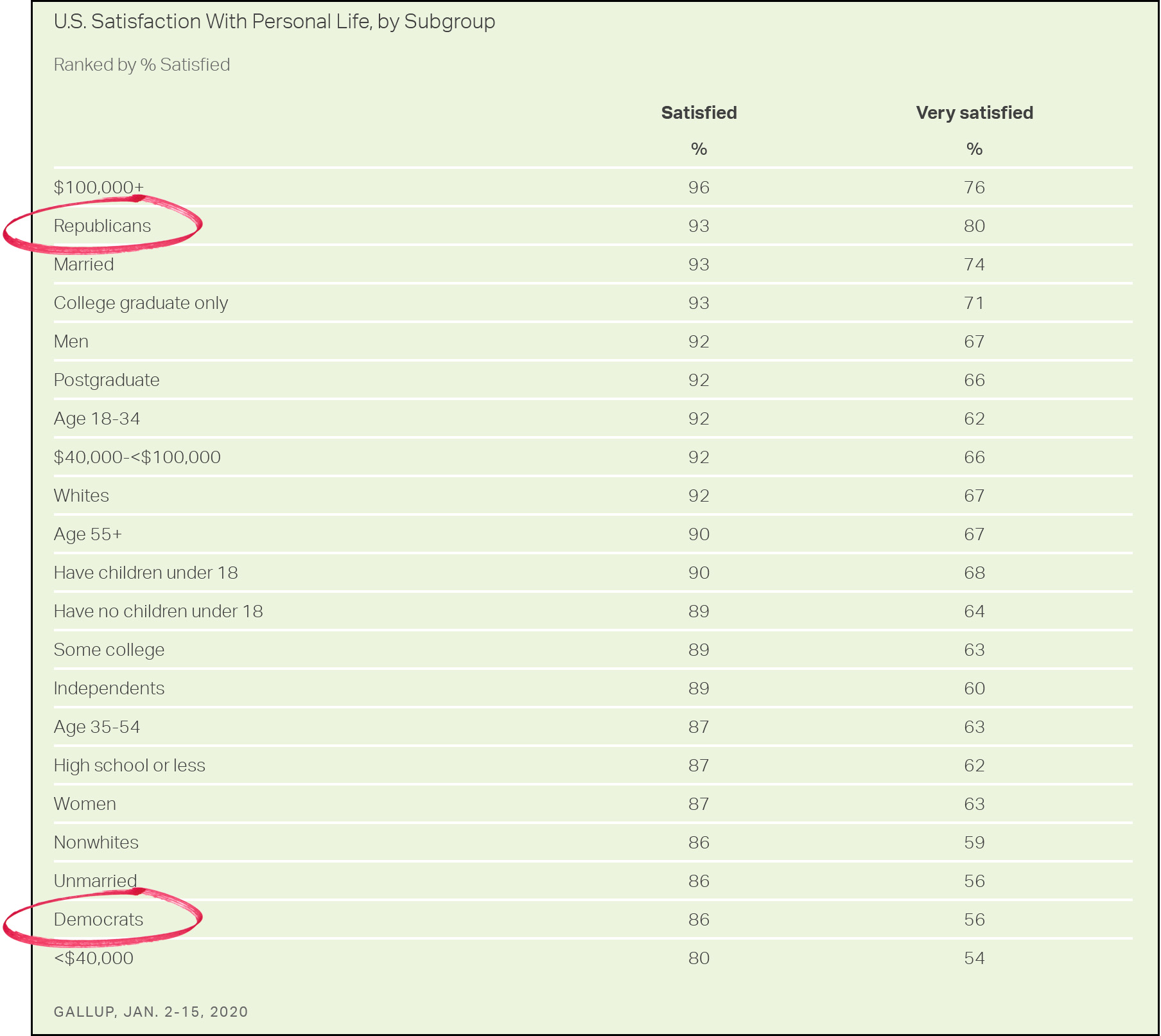The height and width of the screenshot is (1036, 1161).
Task: Click the Republicans row label
Action: [102, 226]
